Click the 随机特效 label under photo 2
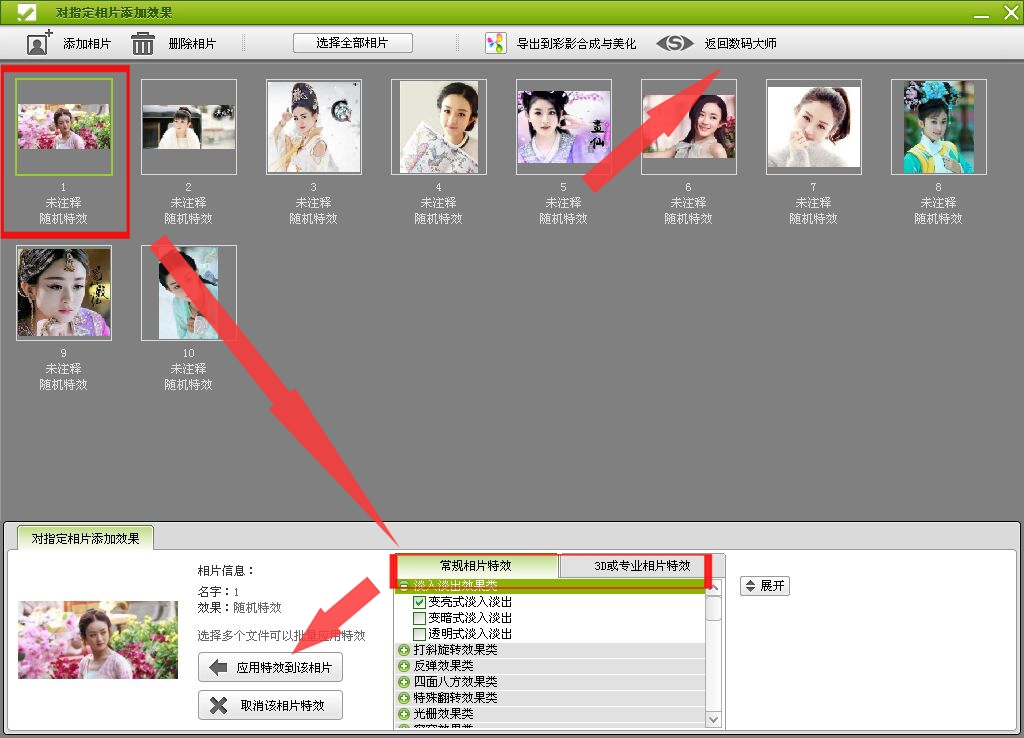1024x738 pixels. tap(188, 219)
